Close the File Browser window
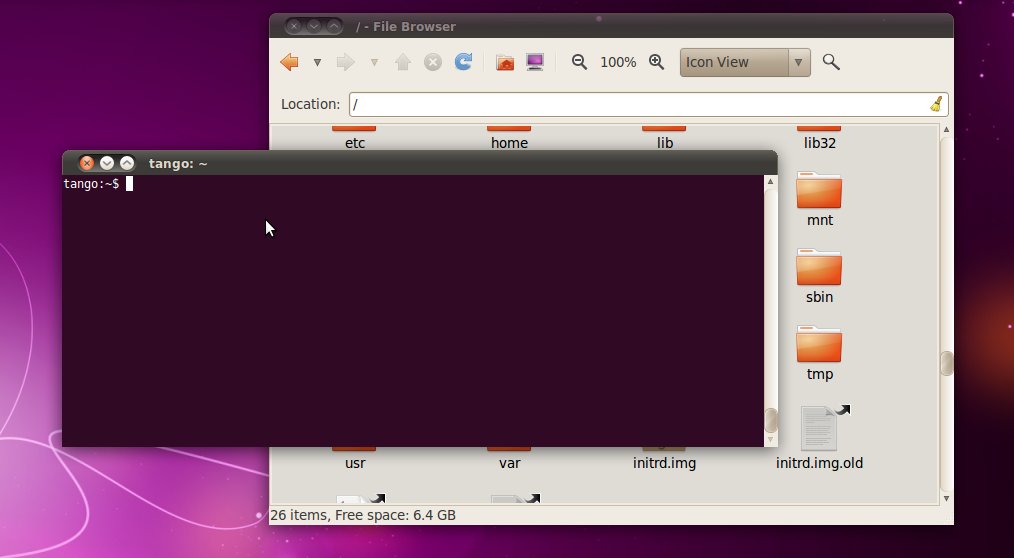The height and width of the screenshot is (558, 1014). pyautogui.click(x=294, y=26)
